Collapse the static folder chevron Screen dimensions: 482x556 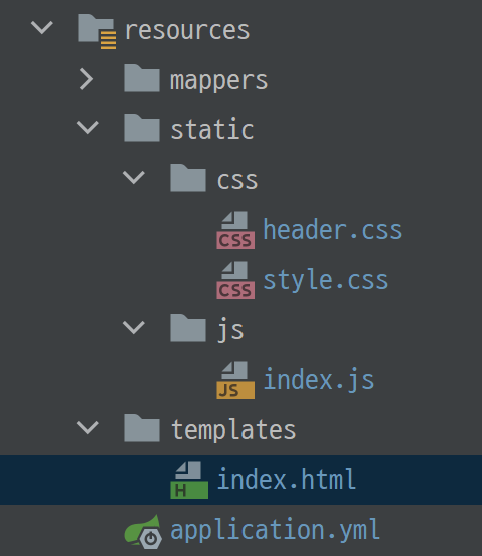(88, 127)
